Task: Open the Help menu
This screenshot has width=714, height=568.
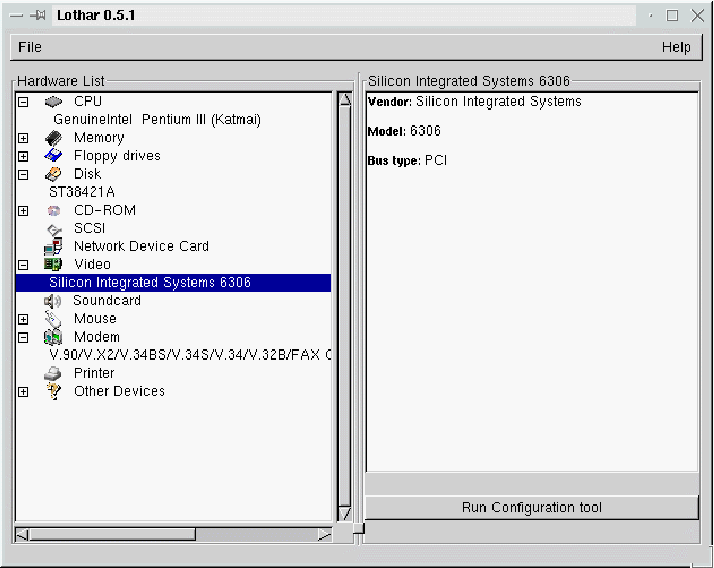Action: click(676, 47)
